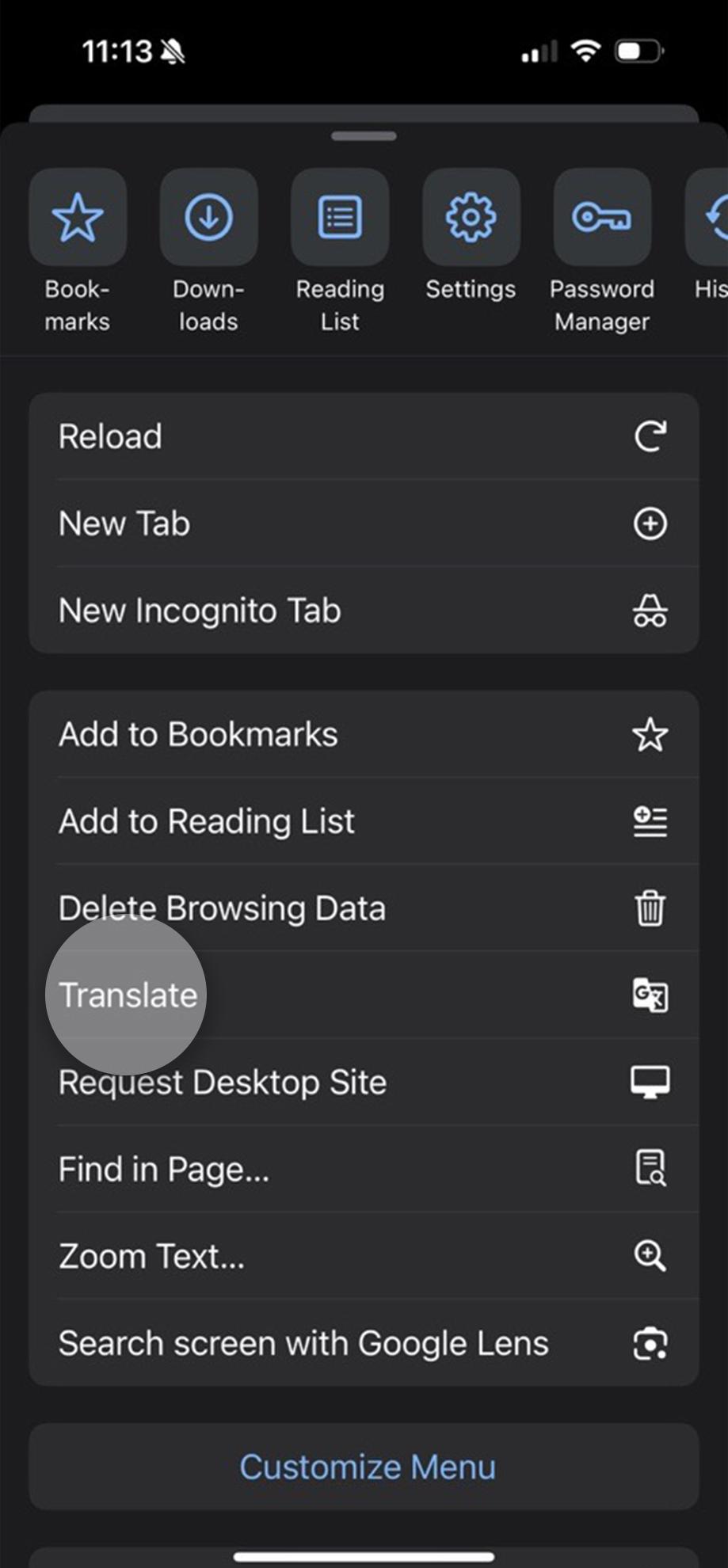
Task: Click the incognito glasses icon
Action: click(x=650, y=611)
